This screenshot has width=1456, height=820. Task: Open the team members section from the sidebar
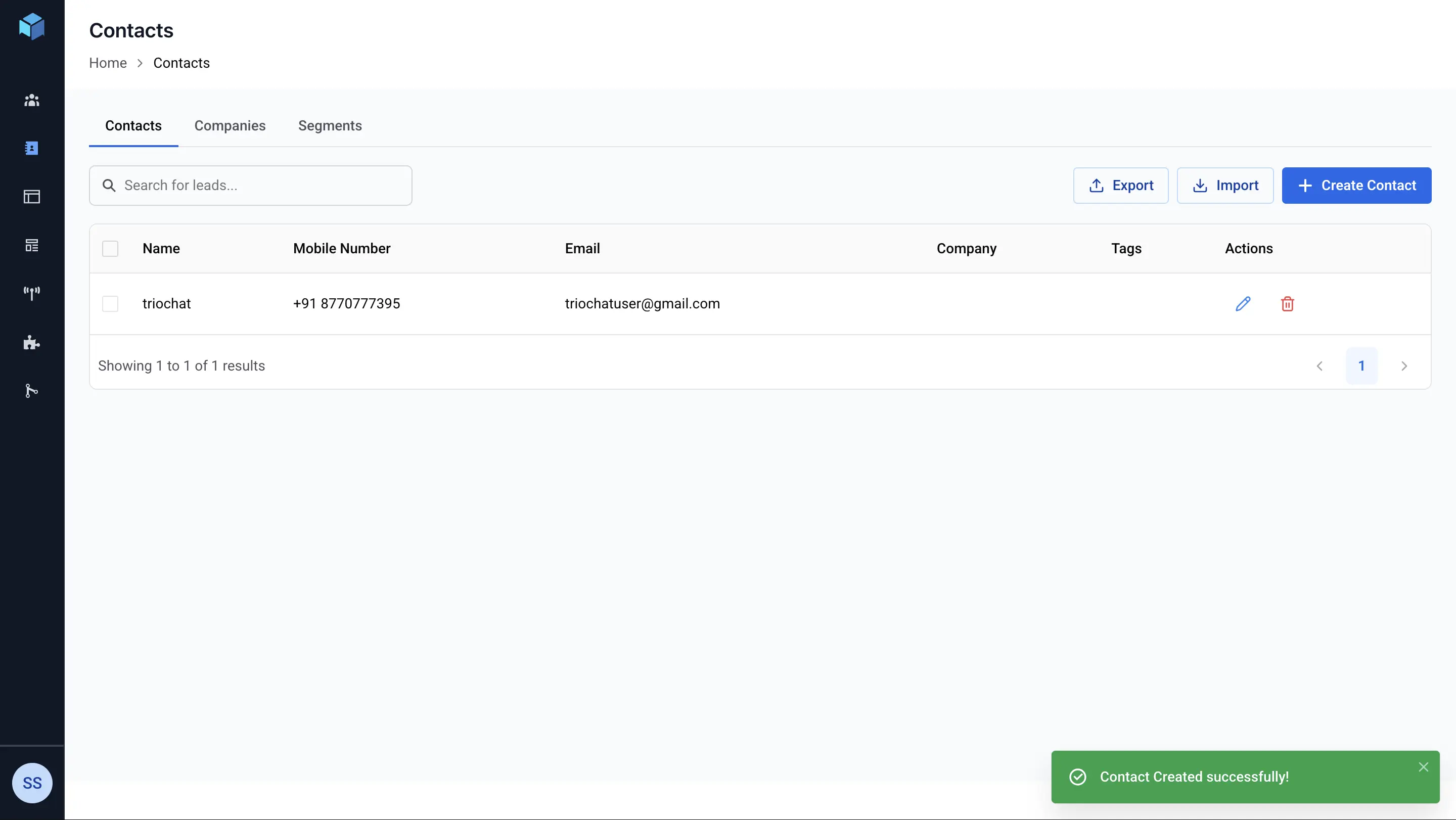[32, 101]
